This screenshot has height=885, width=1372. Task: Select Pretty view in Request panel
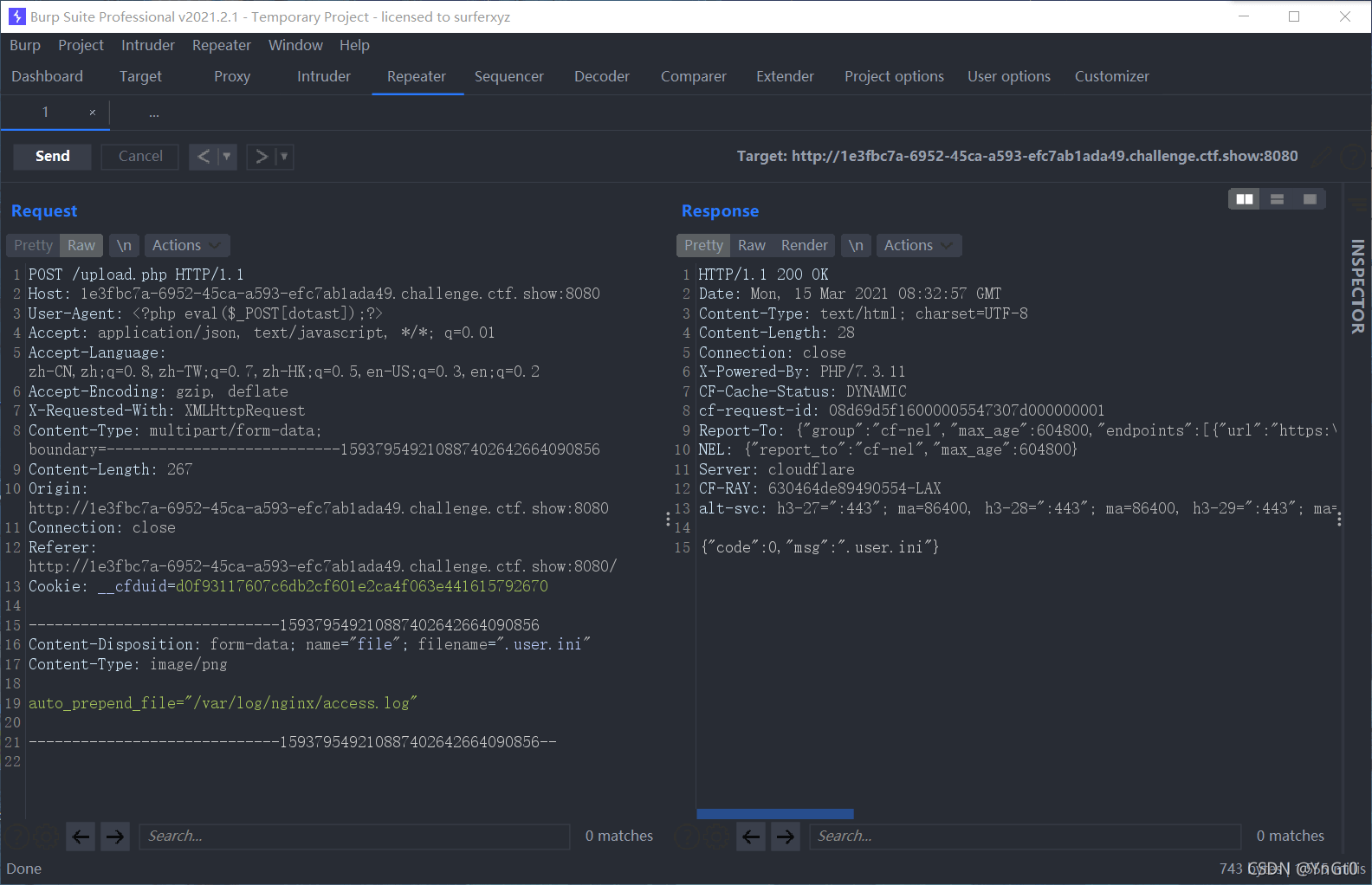pyautogui.click(x=33, y=245)
